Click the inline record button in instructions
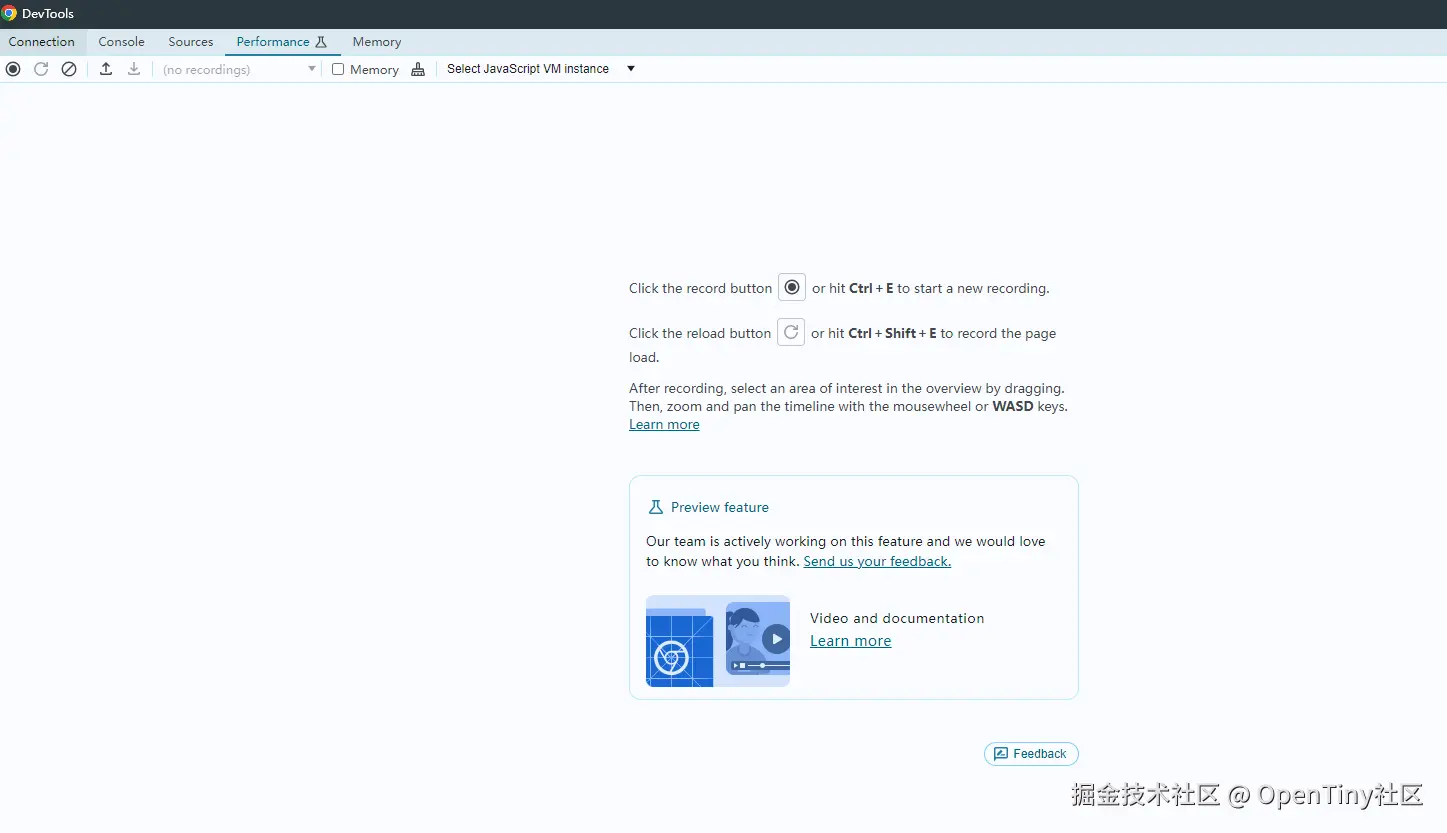 click(792, 287)
